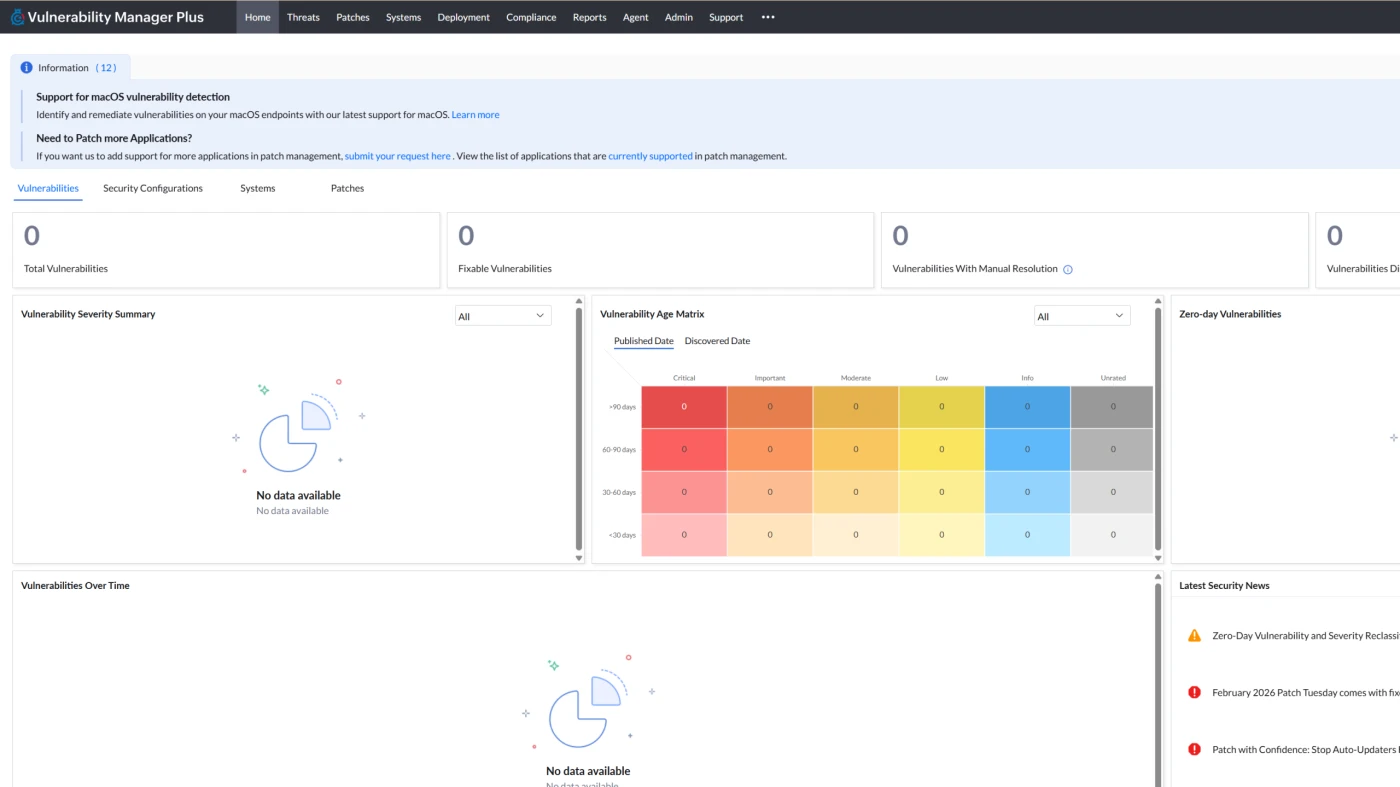Click the Fixable Vulnerabilities count card
The image size is (1400, 787).
click(660, 250)
